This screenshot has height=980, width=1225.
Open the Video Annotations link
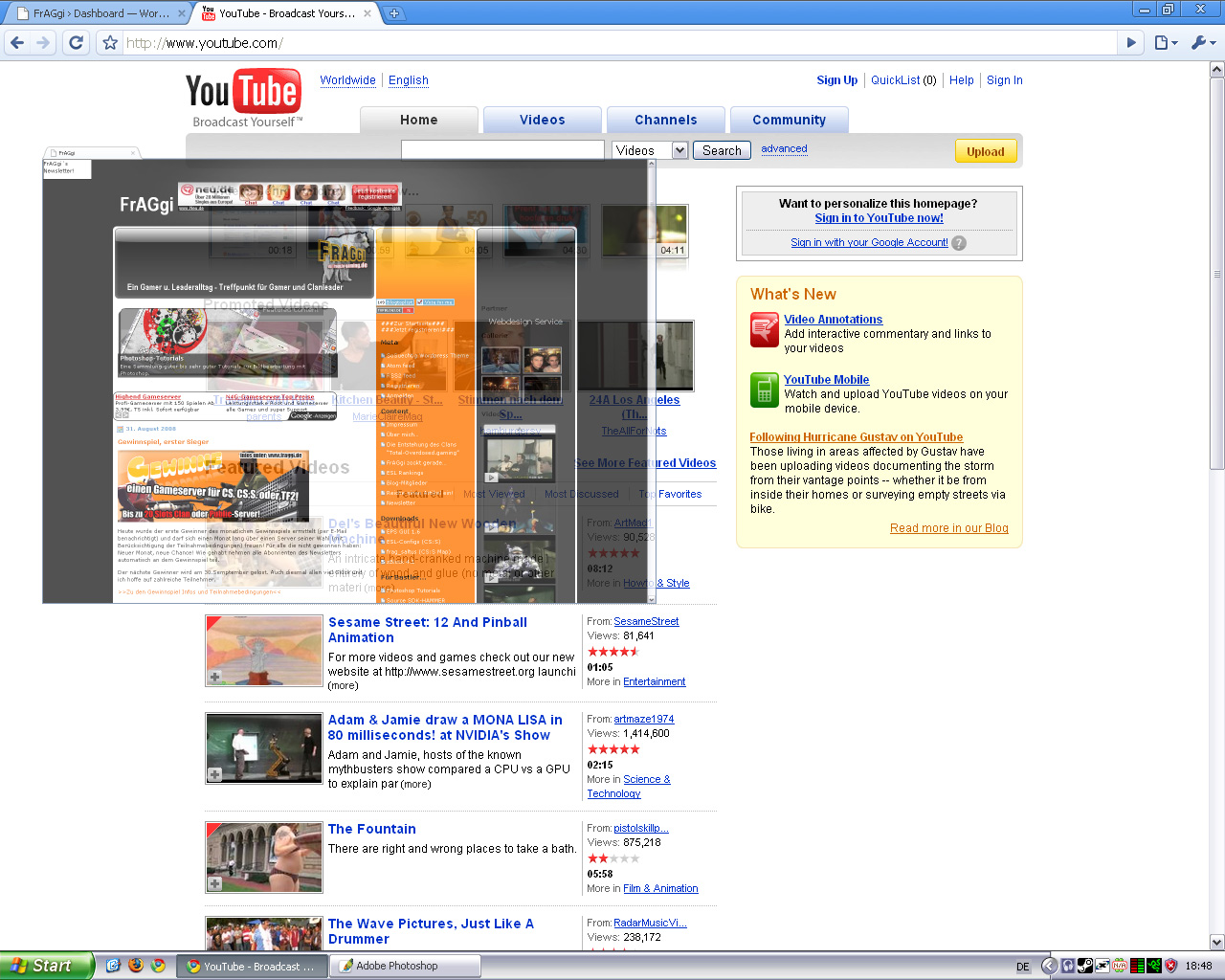[834, 320]
